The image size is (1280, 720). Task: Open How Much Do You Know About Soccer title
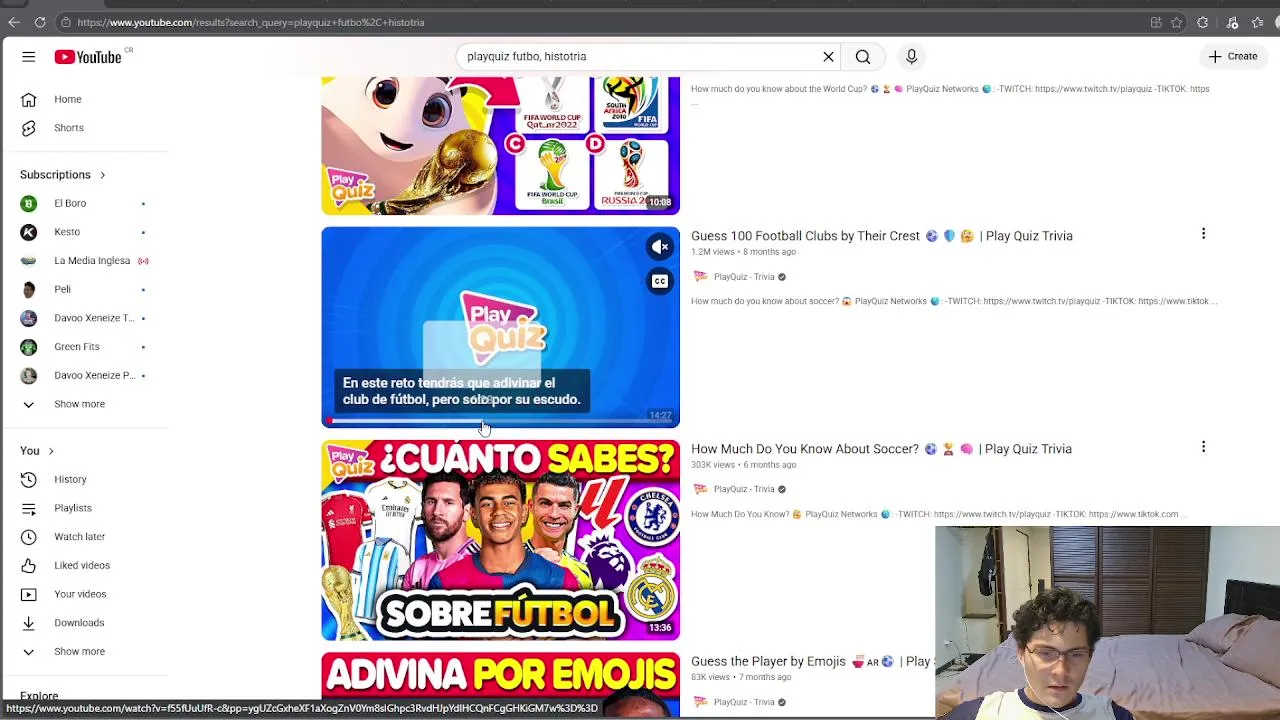[881, 449]
